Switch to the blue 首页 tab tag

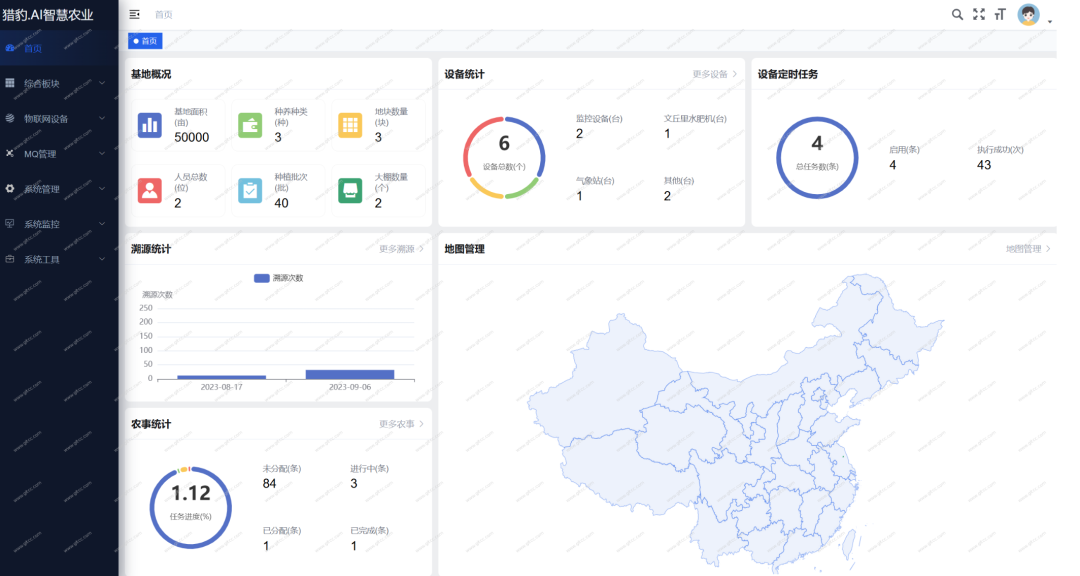pyautogui.click(x=145, y=41)
